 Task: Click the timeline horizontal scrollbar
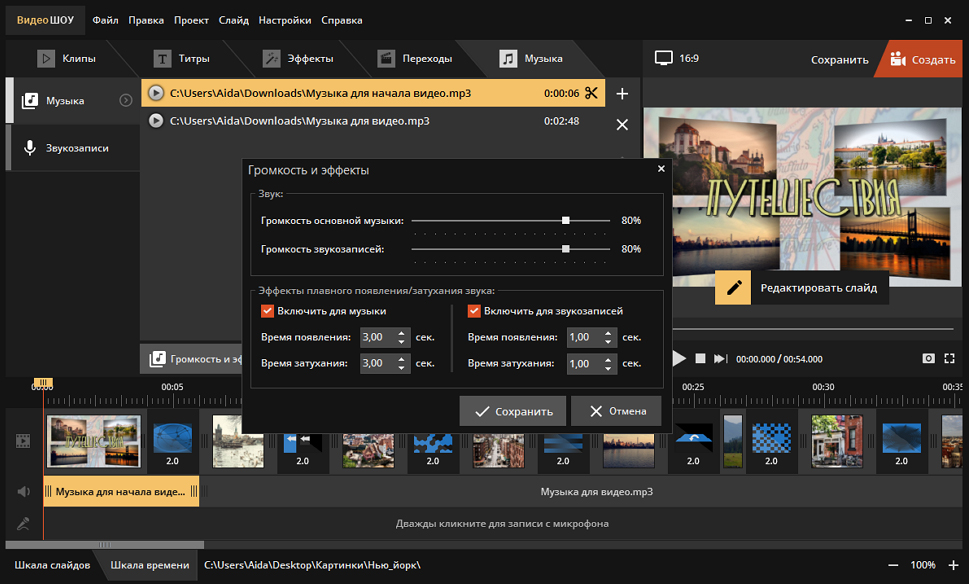coord(105,545)
